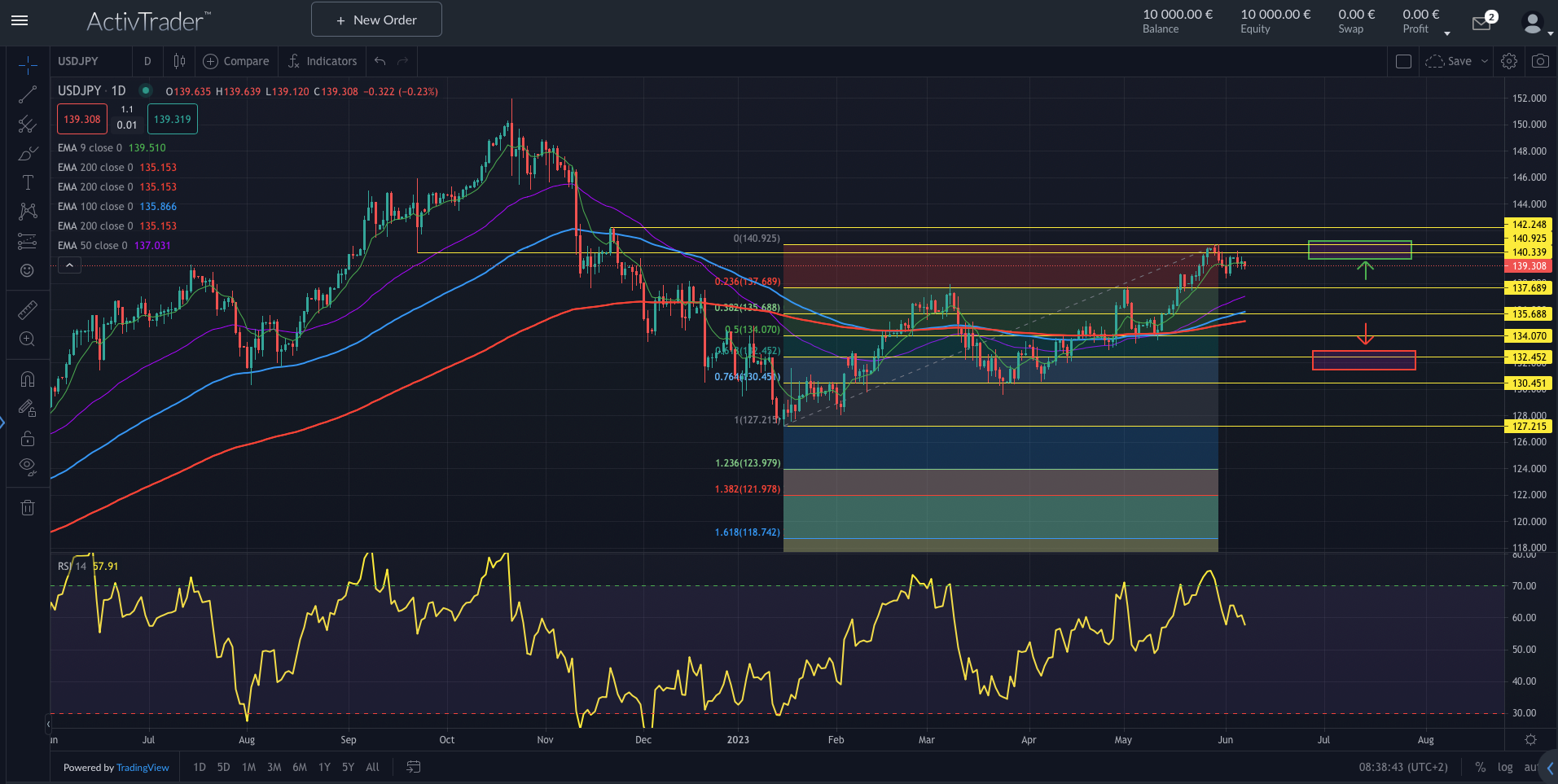The width and height of the screenshot is (1558, 784).
Task: Toggle hide all drawings eye icon
Action: [x=28, y=466]
